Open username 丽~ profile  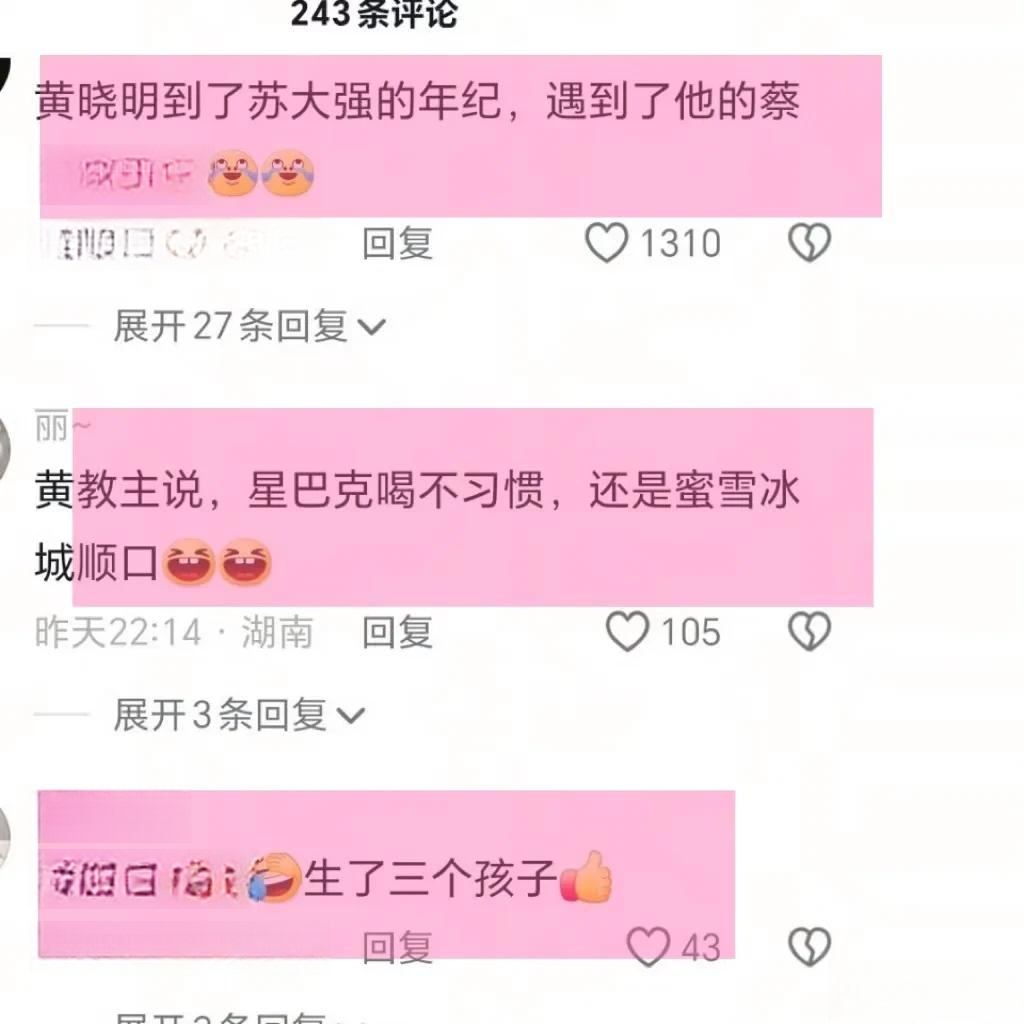coord(63,428)
